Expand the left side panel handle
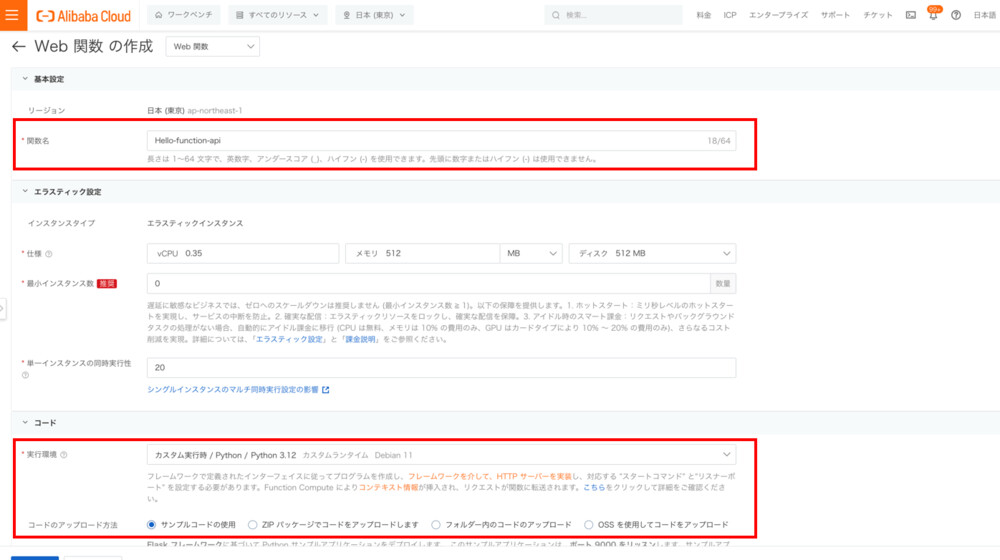Image resolution: width=1000 pixels, height=560 pixels. click(3, 309)
